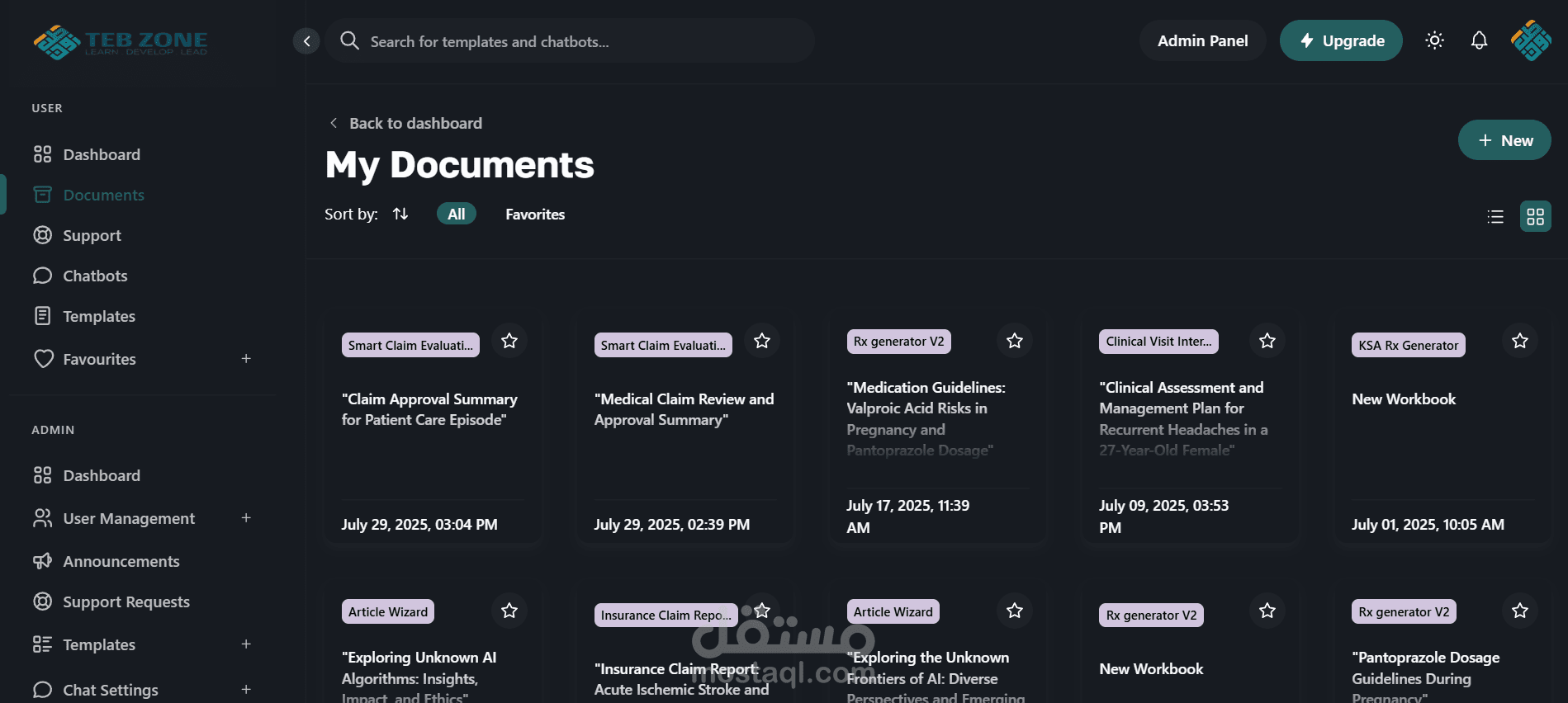
Task: Toggle light/dark theme sun icon
Action: click(x=1434, y=40)
